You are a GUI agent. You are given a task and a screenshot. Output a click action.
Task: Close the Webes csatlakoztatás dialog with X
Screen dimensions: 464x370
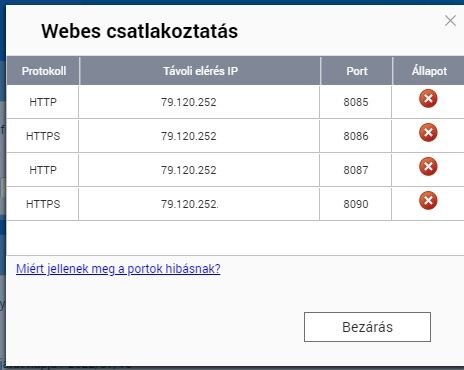tap(450, 21)
